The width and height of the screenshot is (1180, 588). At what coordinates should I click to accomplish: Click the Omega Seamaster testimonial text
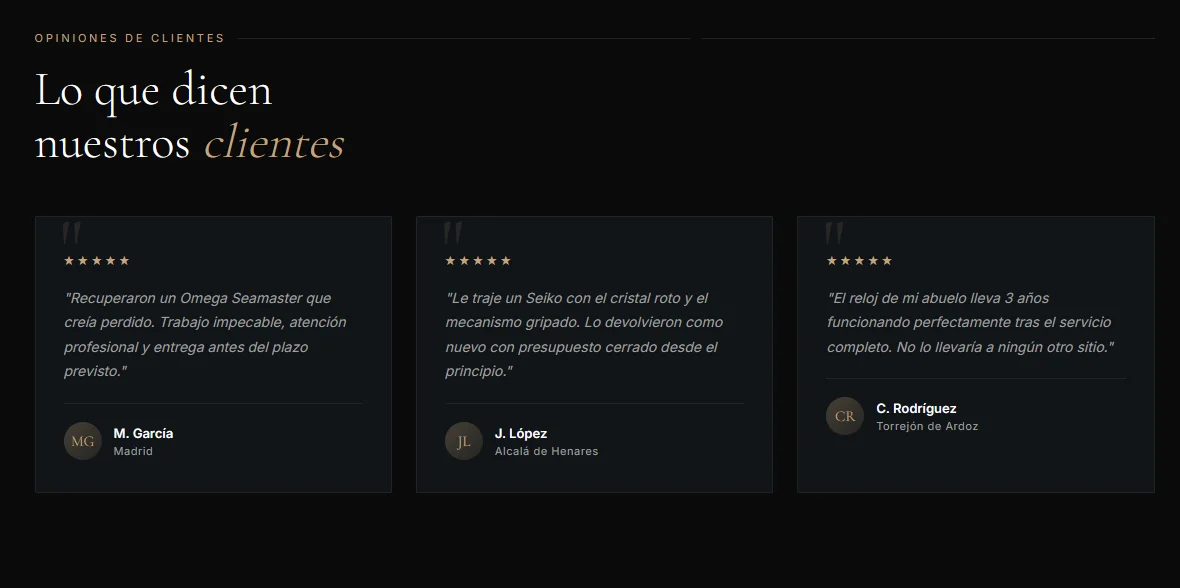coord(205,335)
